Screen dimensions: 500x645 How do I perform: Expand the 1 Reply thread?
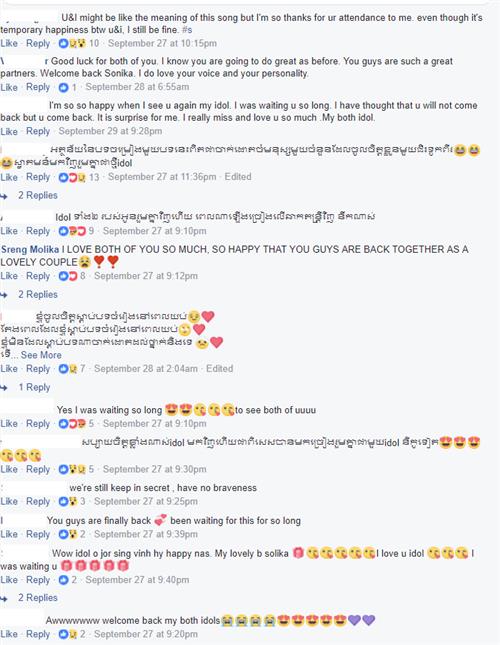[x=34, y=387]
